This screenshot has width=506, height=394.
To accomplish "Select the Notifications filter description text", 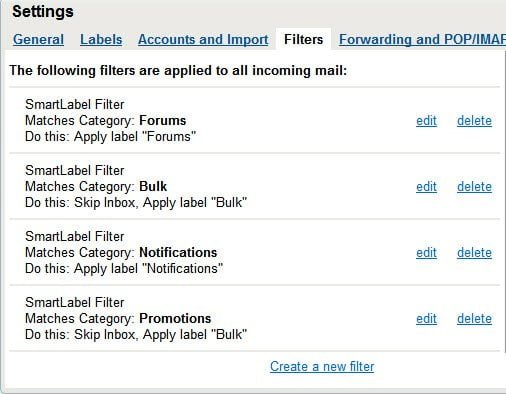I will pos(124,252).
